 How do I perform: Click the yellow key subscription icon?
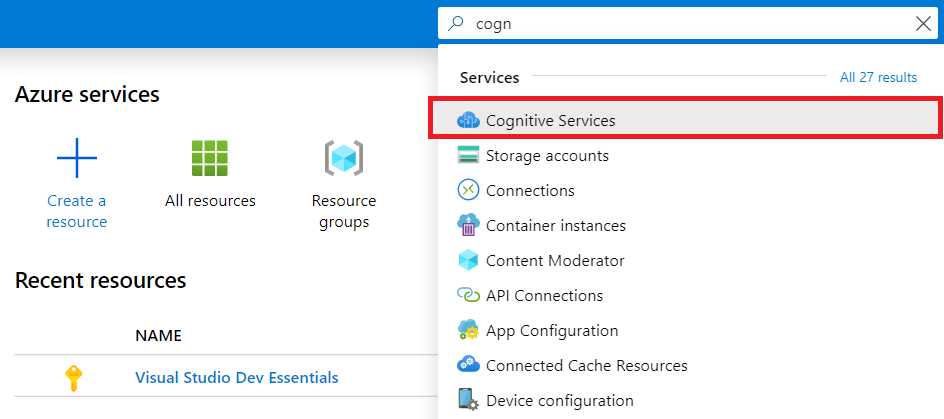74,378
